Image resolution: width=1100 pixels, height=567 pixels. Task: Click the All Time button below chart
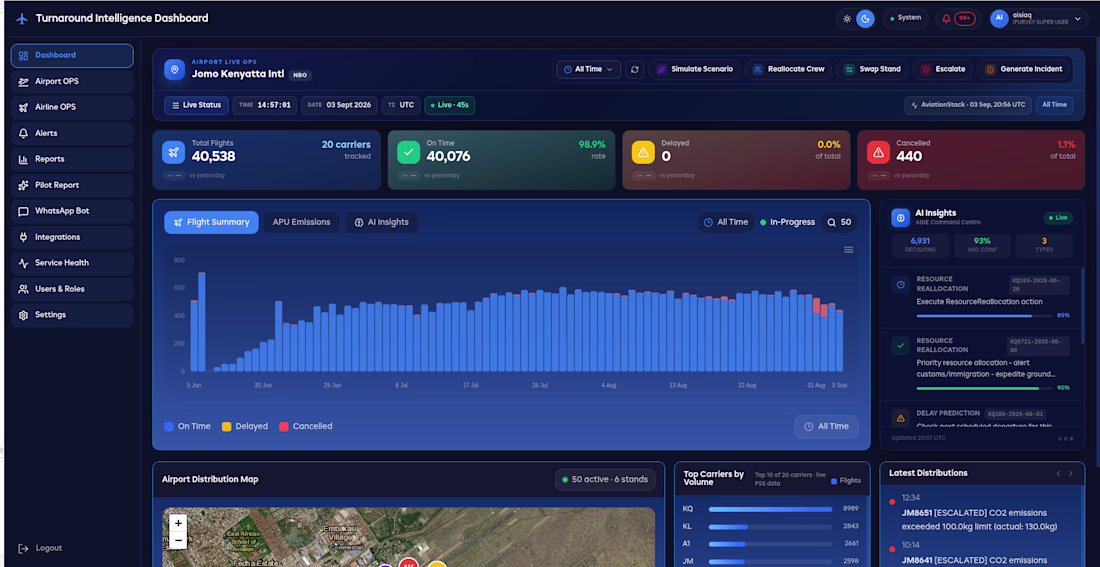tap(826, 427)
